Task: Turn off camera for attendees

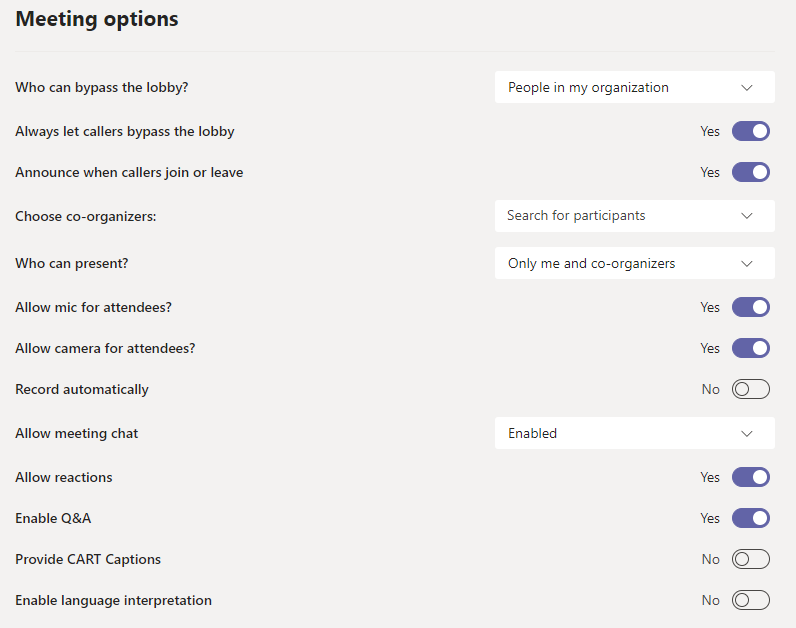Action: point(750,348)
